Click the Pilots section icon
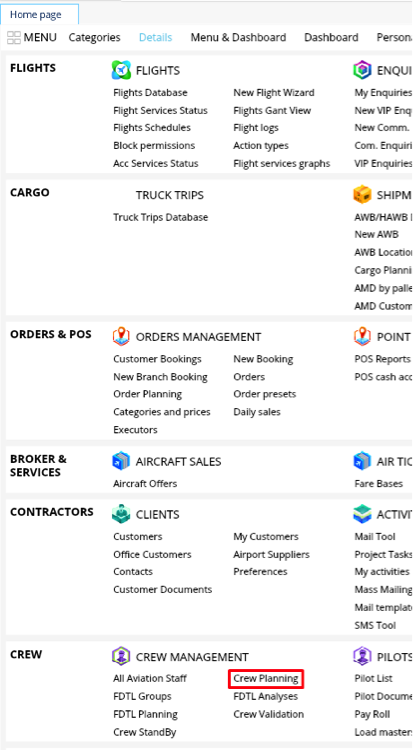The width and height of the screenshot is (413, 750). [362, 656]
